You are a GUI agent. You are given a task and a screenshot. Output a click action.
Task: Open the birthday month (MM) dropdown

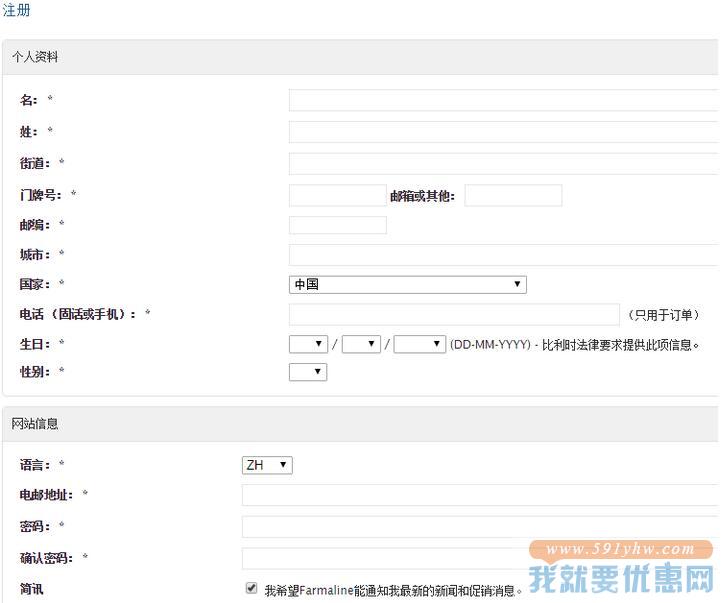pyautogui.click(x=361, y=344)
